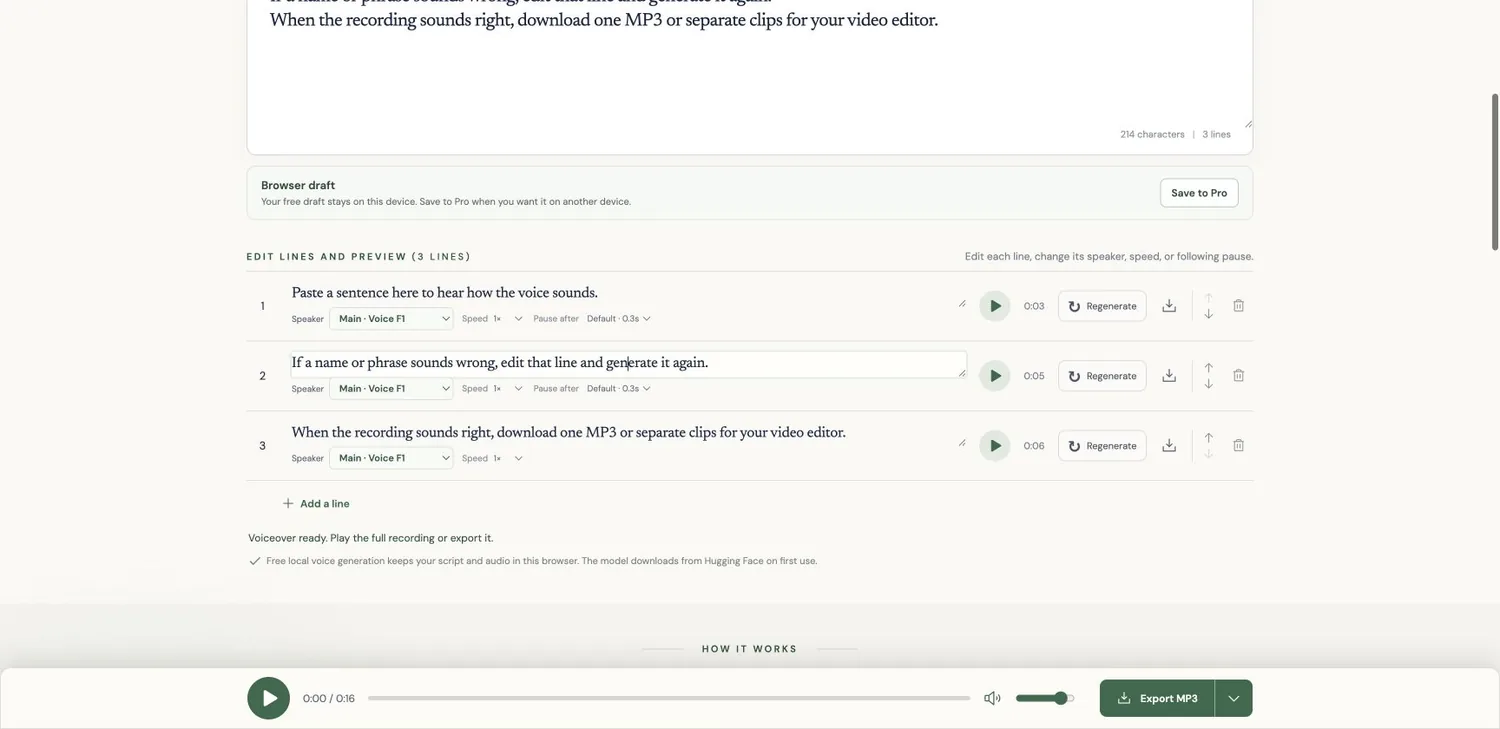Screen dimensions: 1500x729
Task: Move line 2 up
Action: coord(1208,368)
